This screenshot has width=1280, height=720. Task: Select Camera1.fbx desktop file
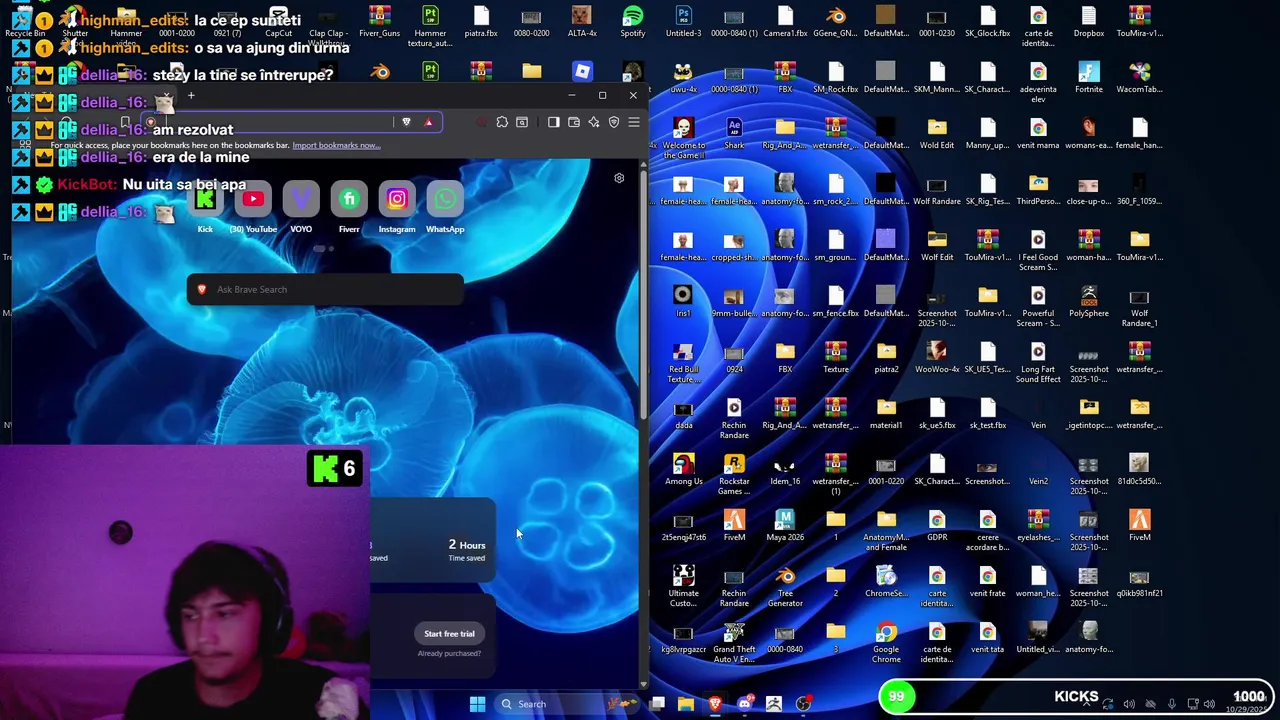point(785,22)
